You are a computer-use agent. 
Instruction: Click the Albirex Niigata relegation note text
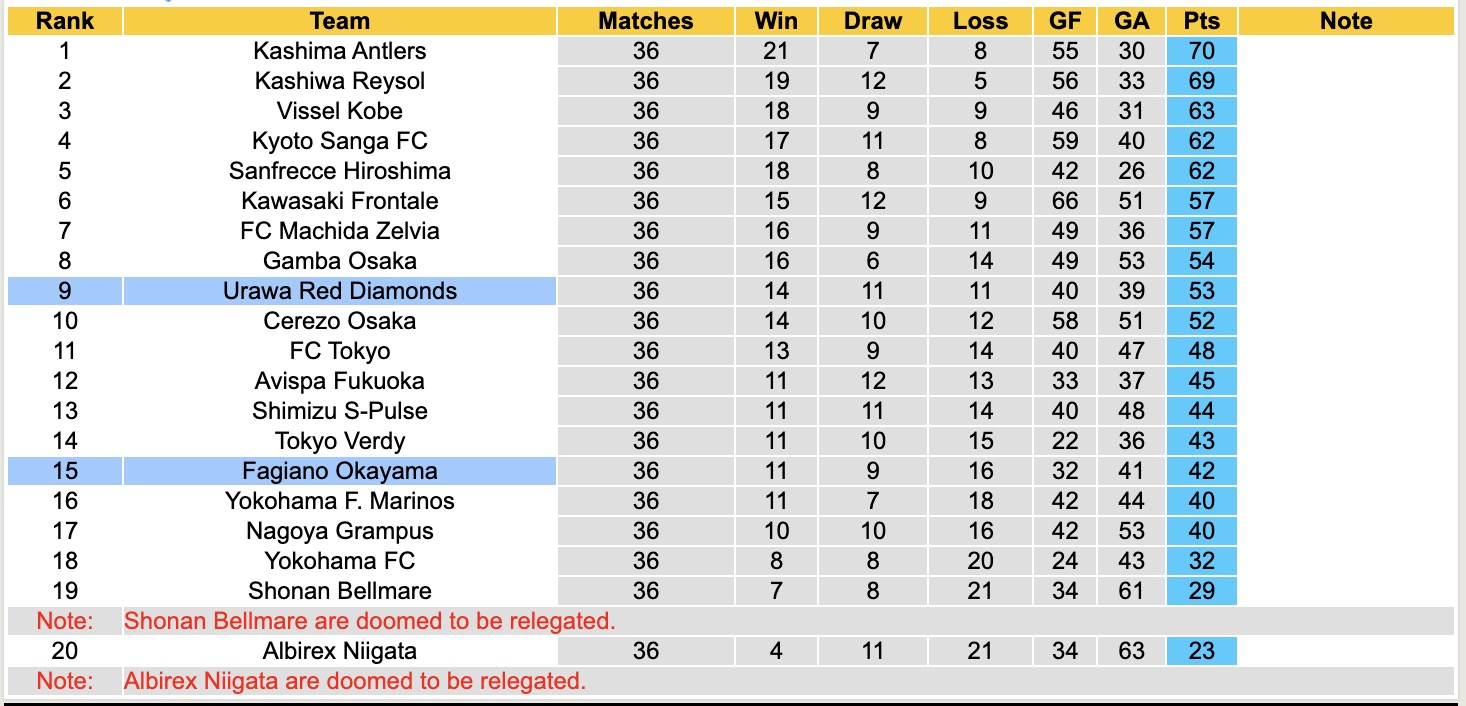pyautogui.click(x=354, y=681)
